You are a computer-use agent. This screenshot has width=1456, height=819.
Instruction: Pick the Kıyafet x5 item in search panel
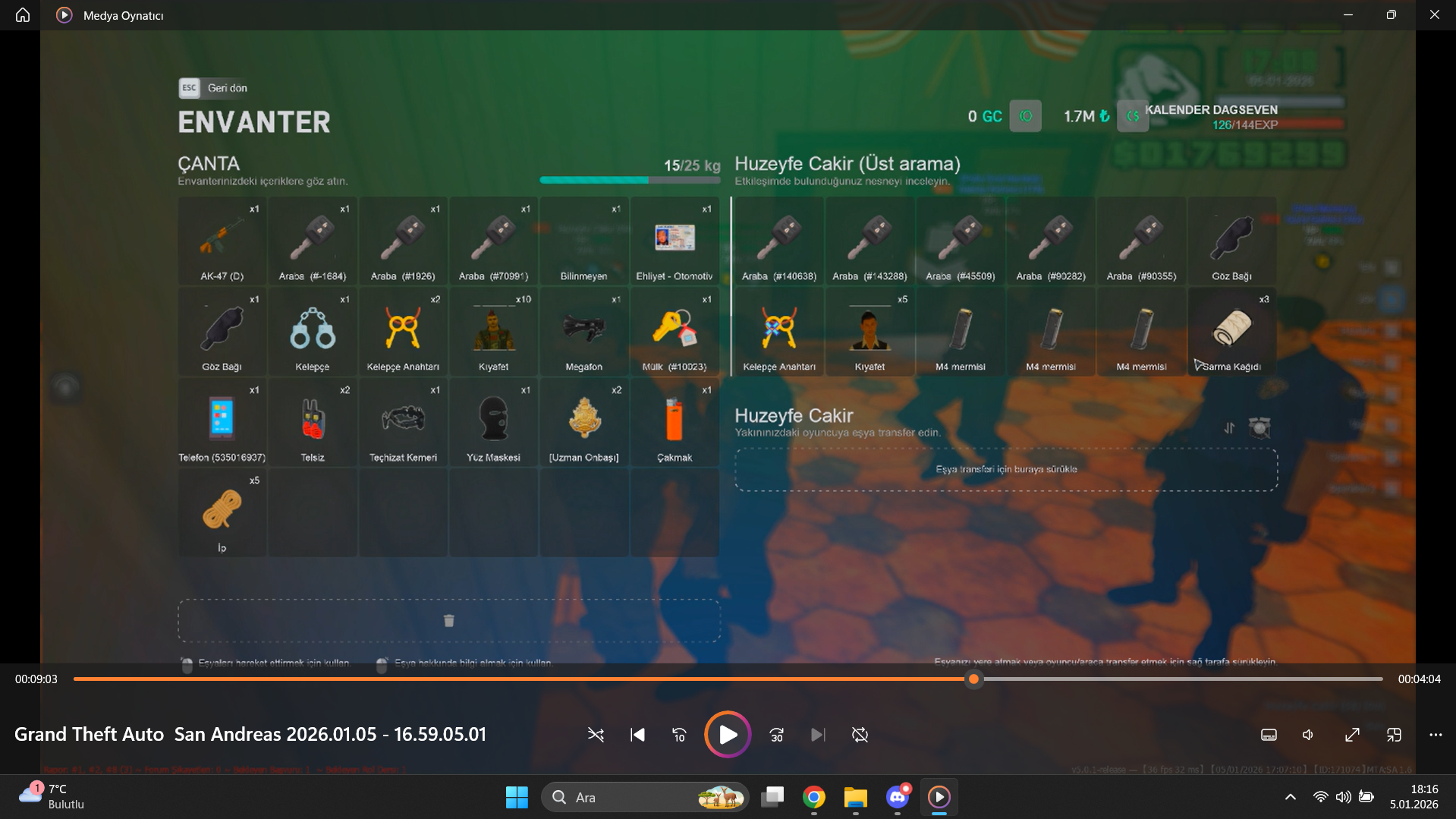click(x=870, y=332)
